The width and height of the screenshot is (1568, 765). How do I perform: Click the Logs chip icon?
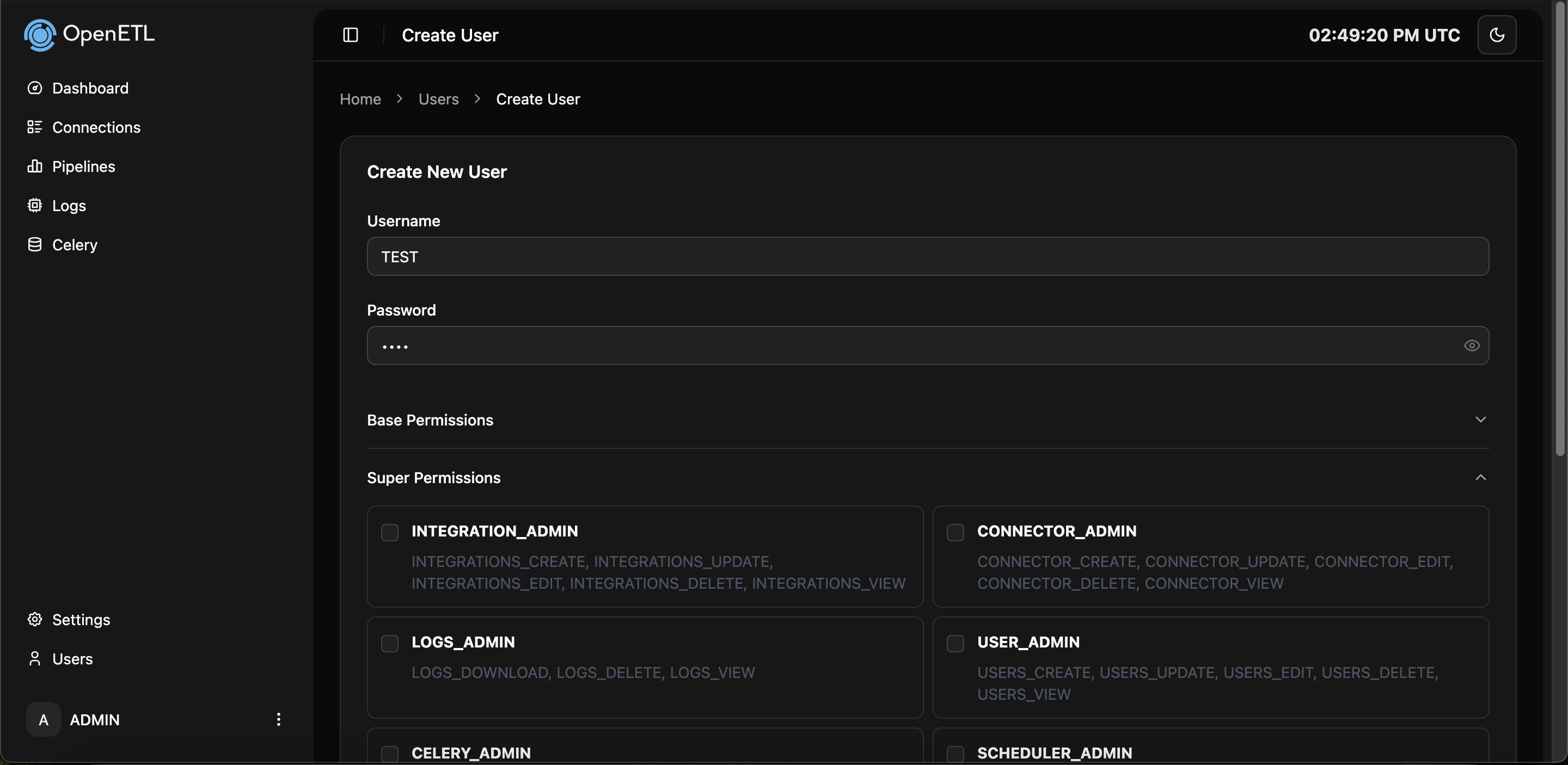point(35,206)
